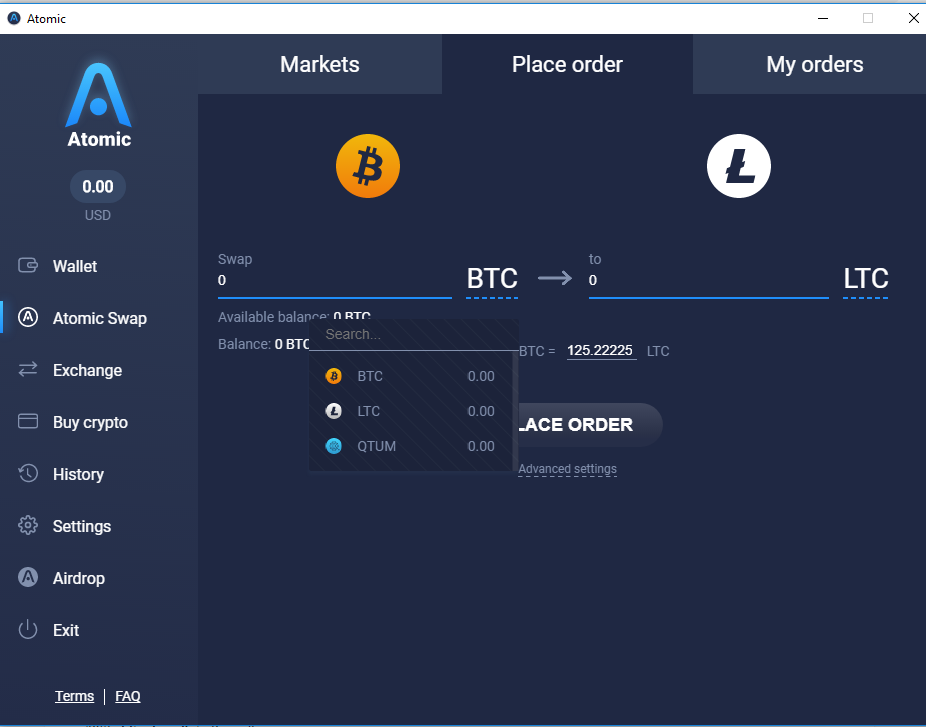The width and height of the screenshot is (926, 727).
Task: Open the History page
Action: 78,474
